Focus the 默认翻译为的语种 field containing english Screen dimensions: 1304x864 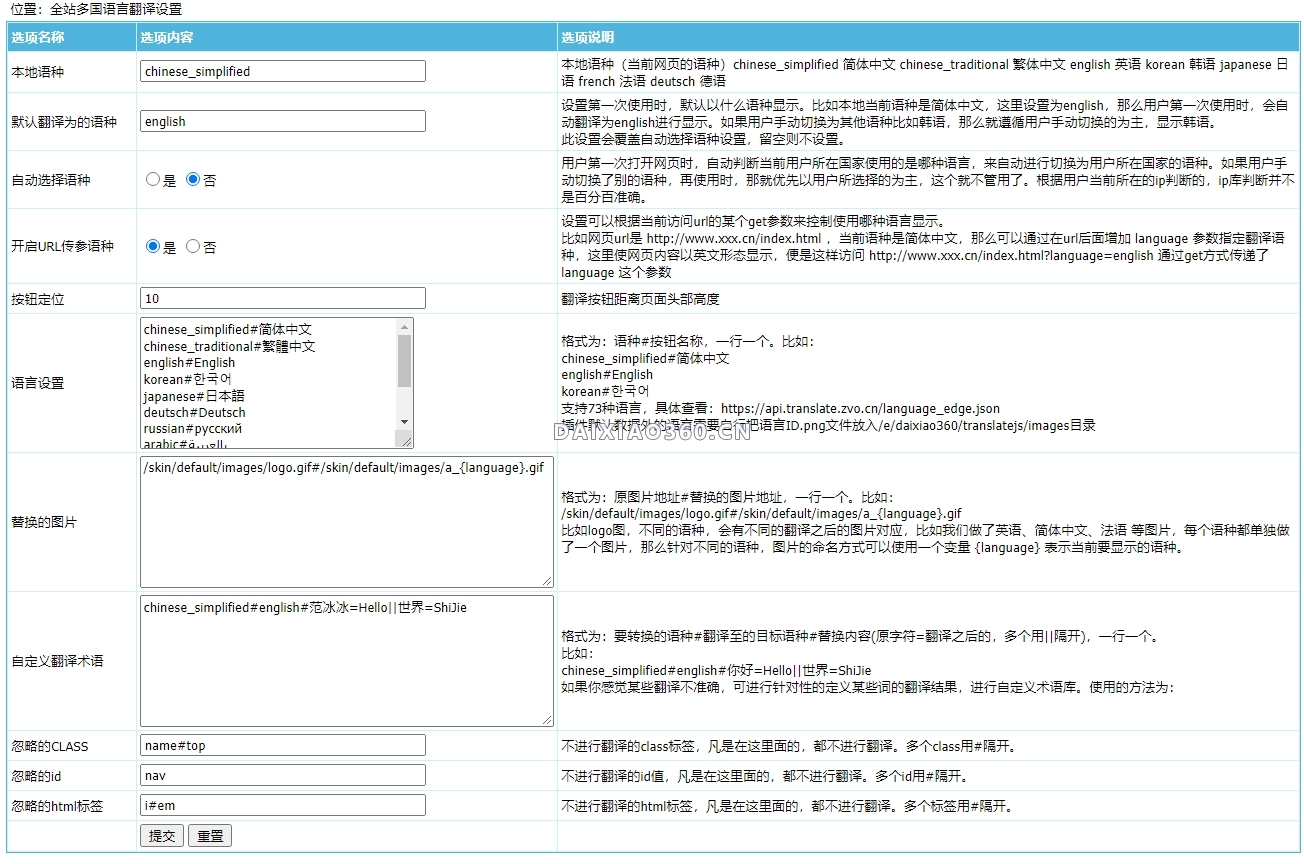pos(282,122)
